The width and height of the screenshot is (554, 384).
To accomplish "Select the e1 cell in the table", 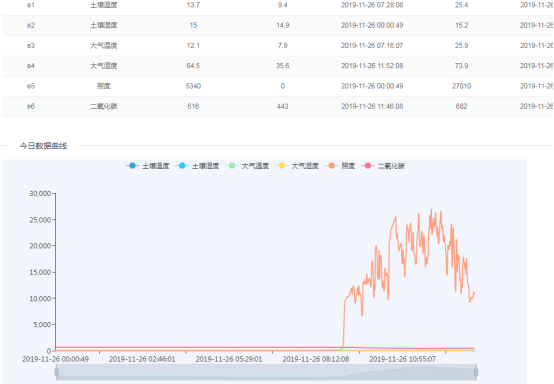I will click(x=31, y=5).
